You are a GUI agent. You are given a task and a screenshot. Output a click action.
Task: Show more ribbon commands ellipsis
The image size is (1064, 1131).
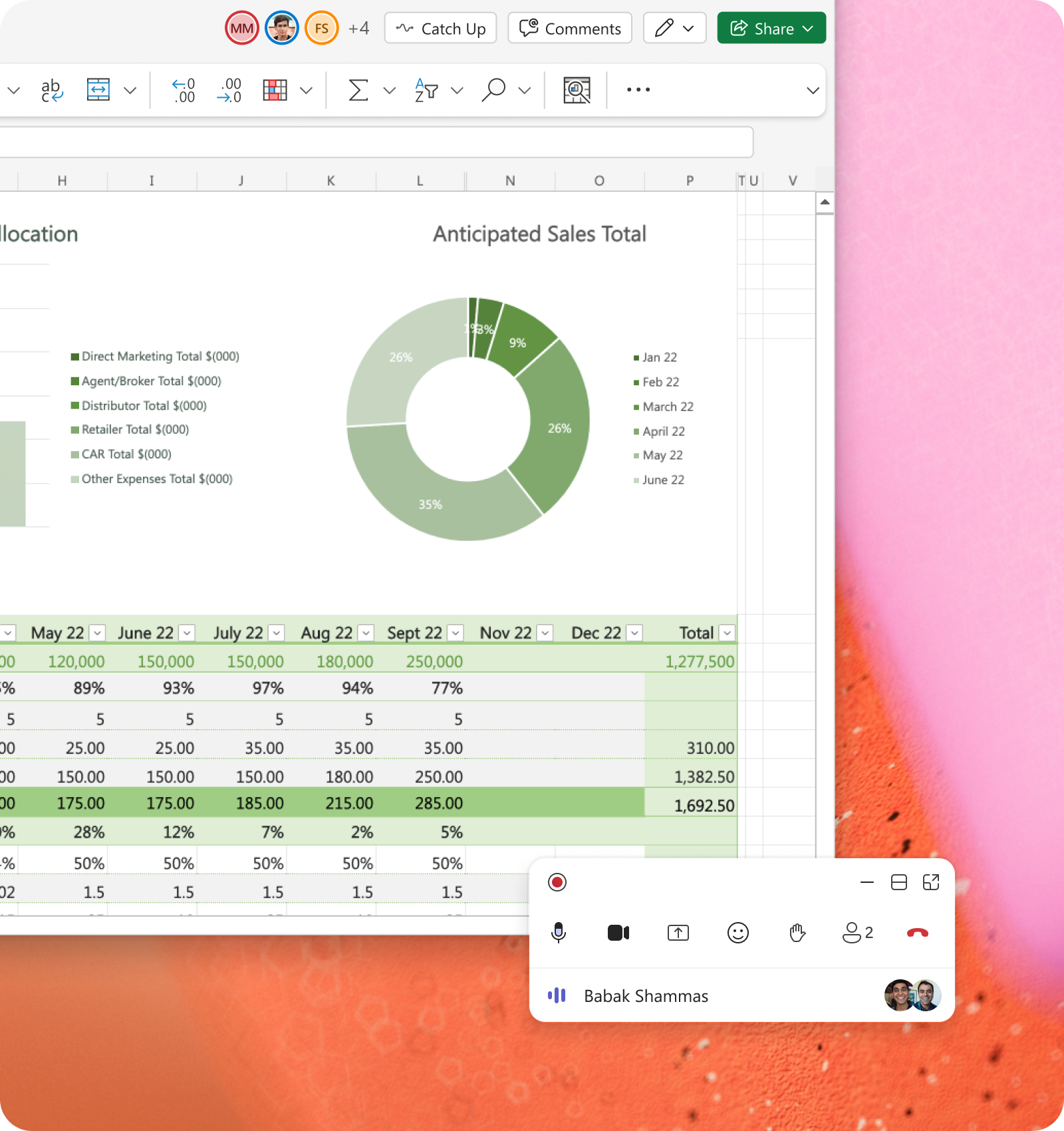click(638, 90)
